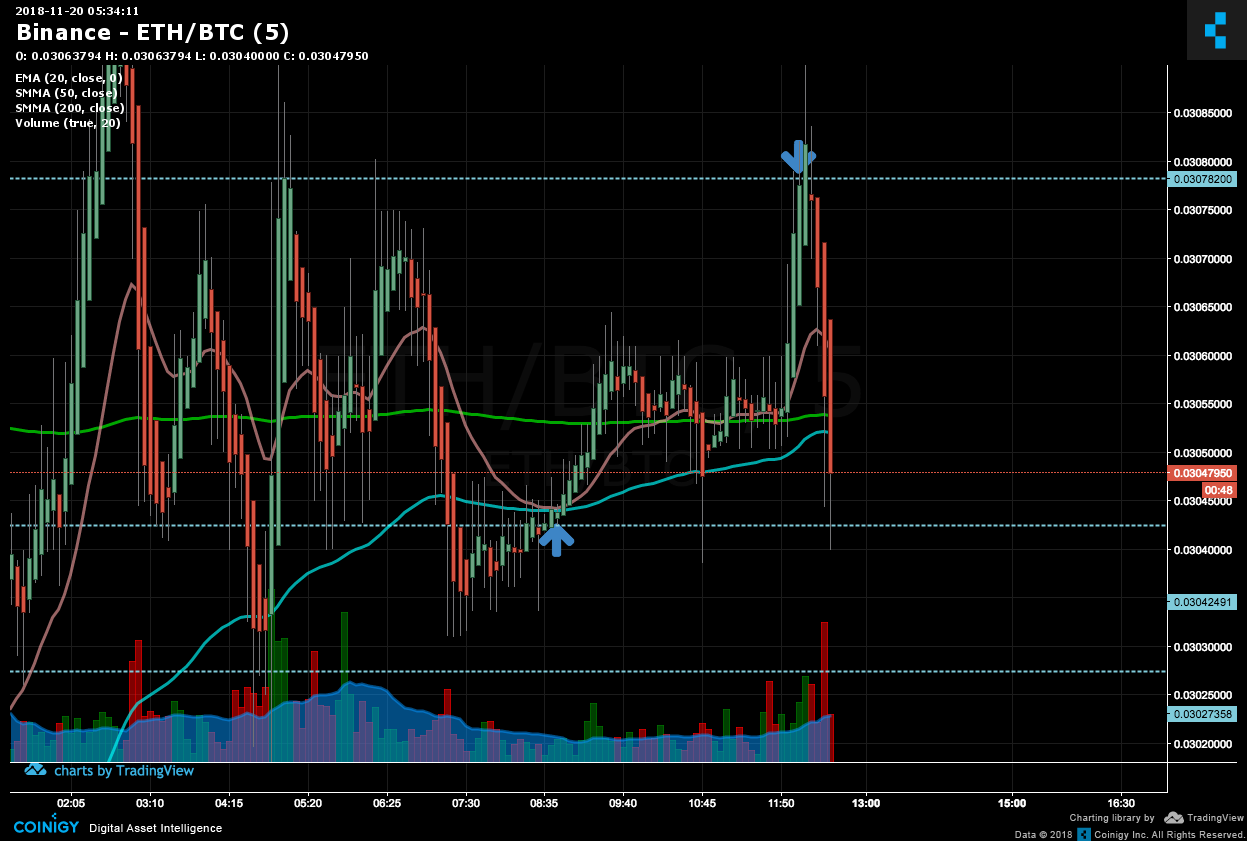Click the 'Data © 2018' copyright notice
This screenshot has width=1247, height=841.
1043,834
